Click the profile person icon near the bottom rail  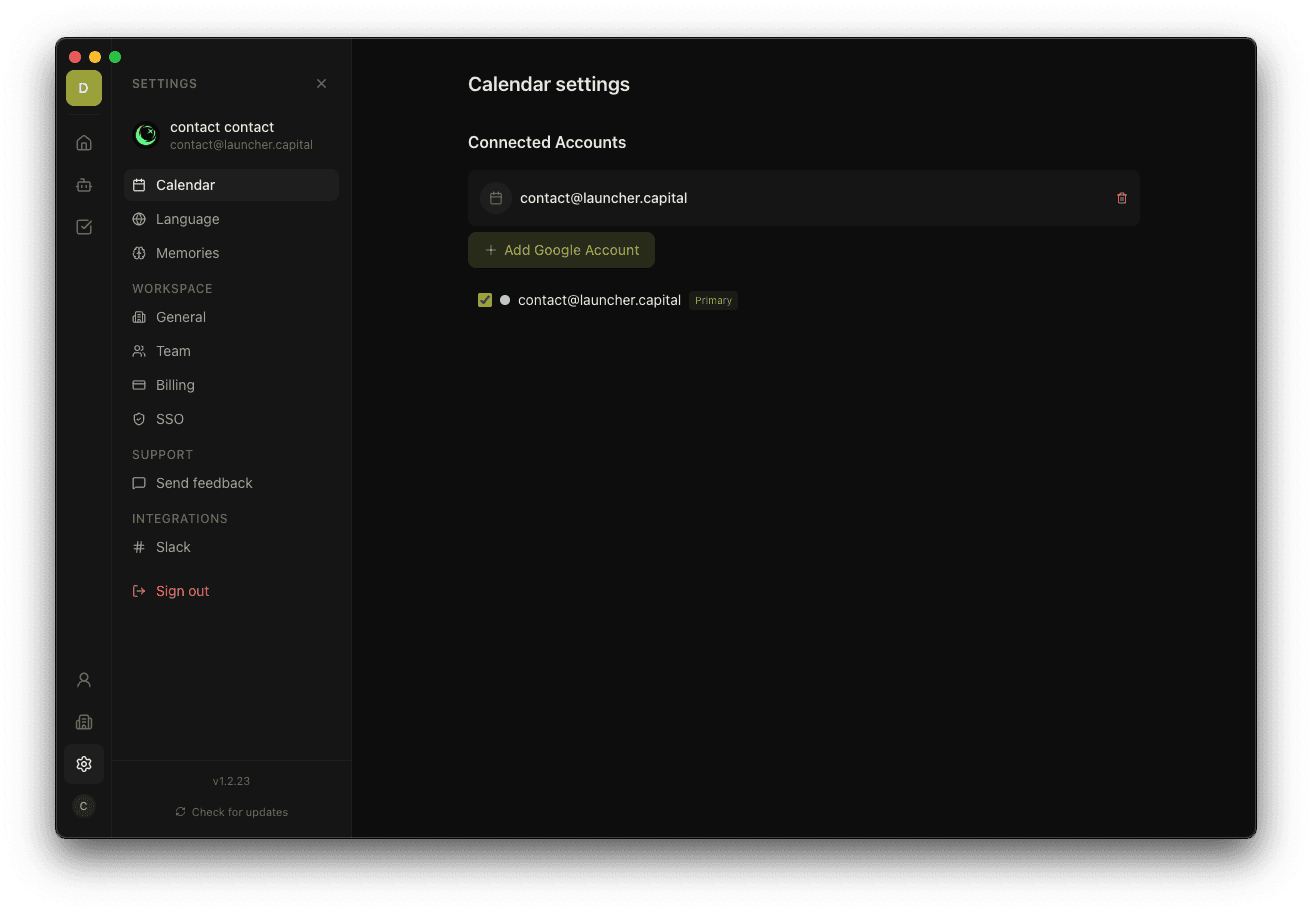click(x=84, y=679)
